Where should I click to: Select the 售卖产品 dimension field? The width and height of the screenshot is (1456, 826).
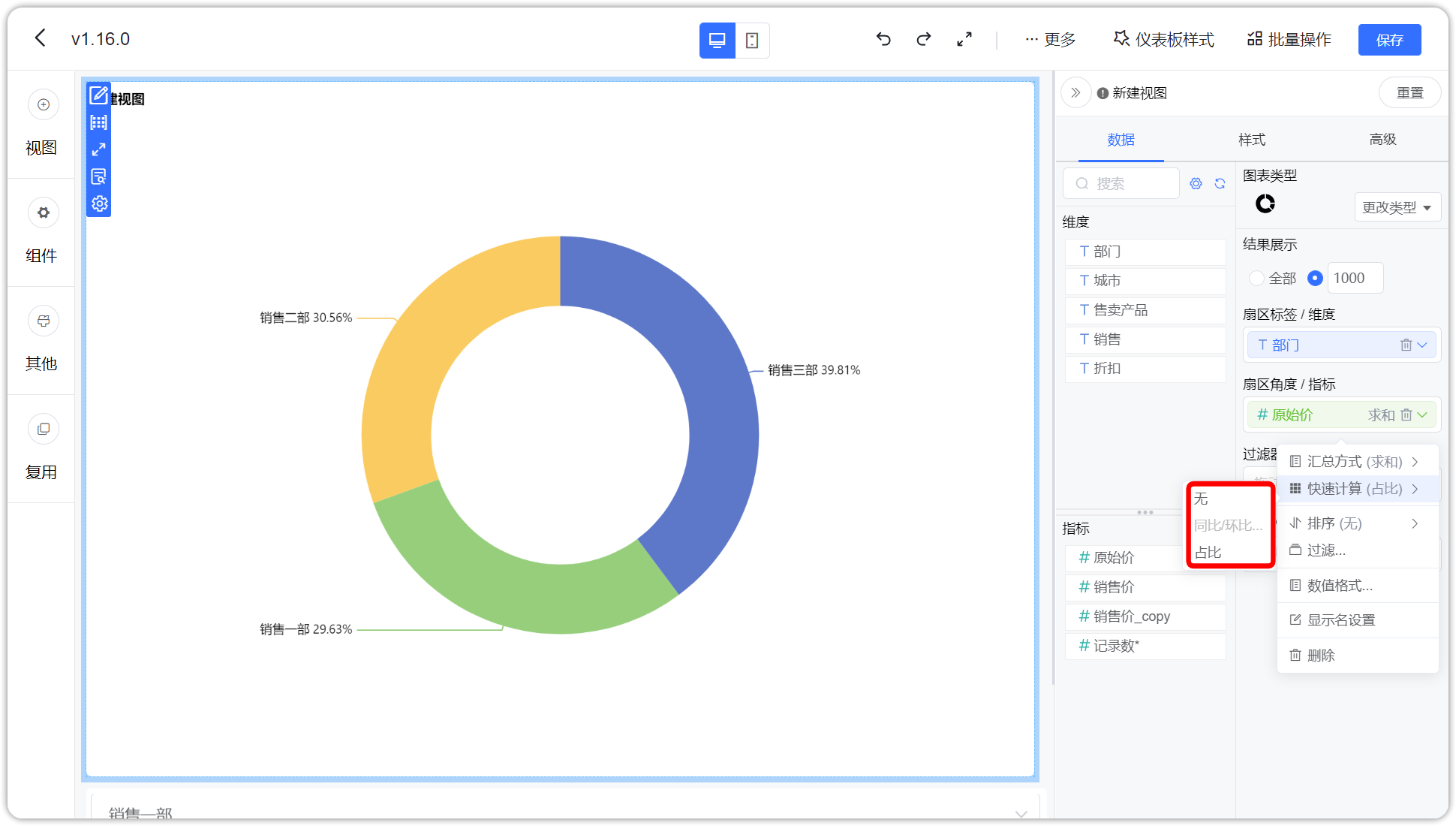click(1145, 310)
